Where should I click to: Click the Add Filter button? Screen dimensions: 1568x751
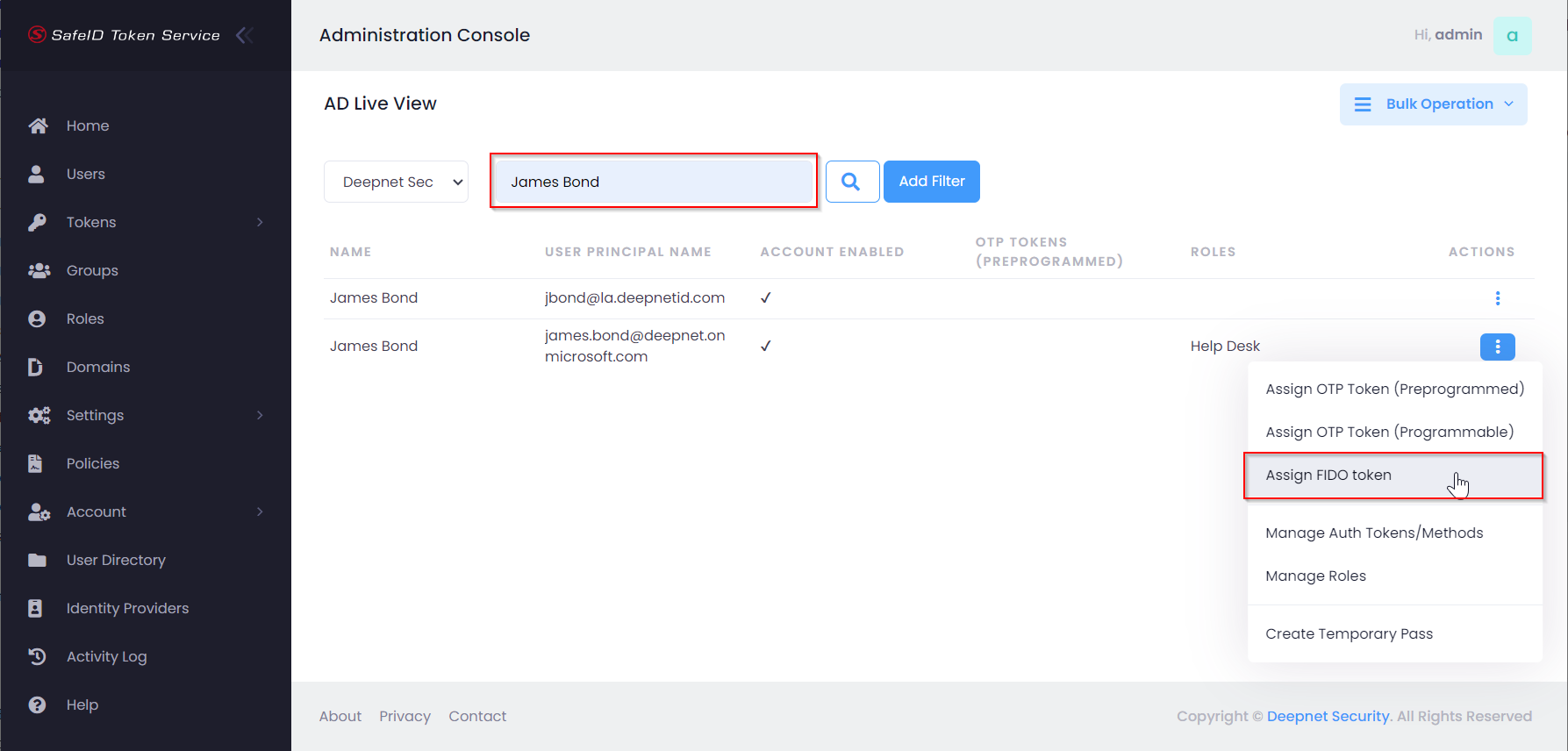pyautogui.click(x=931, y=182)
